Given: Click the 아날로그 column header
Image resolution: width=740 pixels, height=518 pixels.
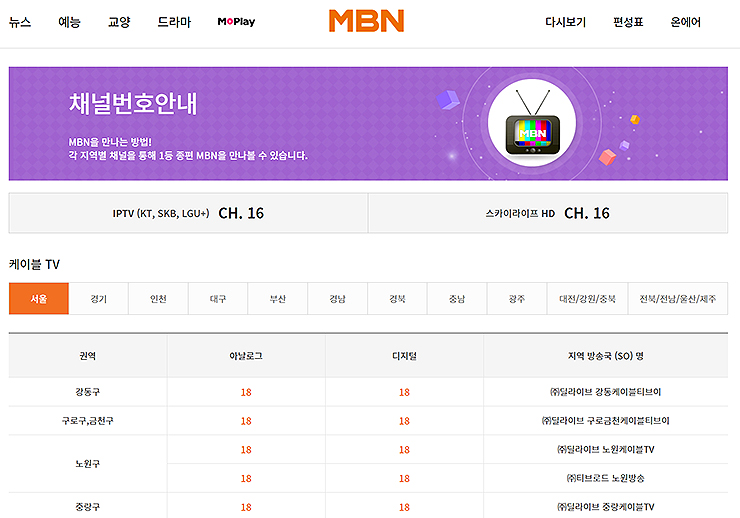Looking at the screenshot, I should coord(246,356).
